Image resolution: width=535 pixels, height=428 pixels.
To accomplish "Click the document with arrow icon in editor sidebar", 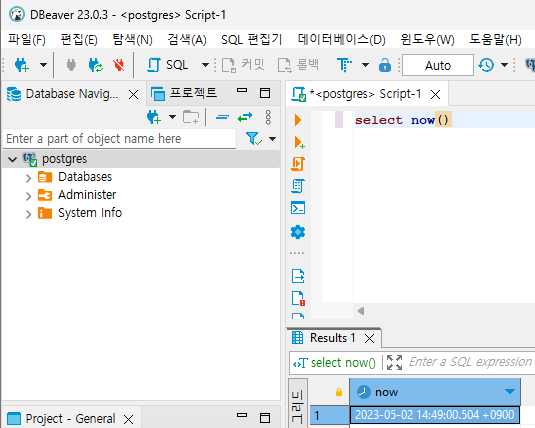I will coord(298,276).
